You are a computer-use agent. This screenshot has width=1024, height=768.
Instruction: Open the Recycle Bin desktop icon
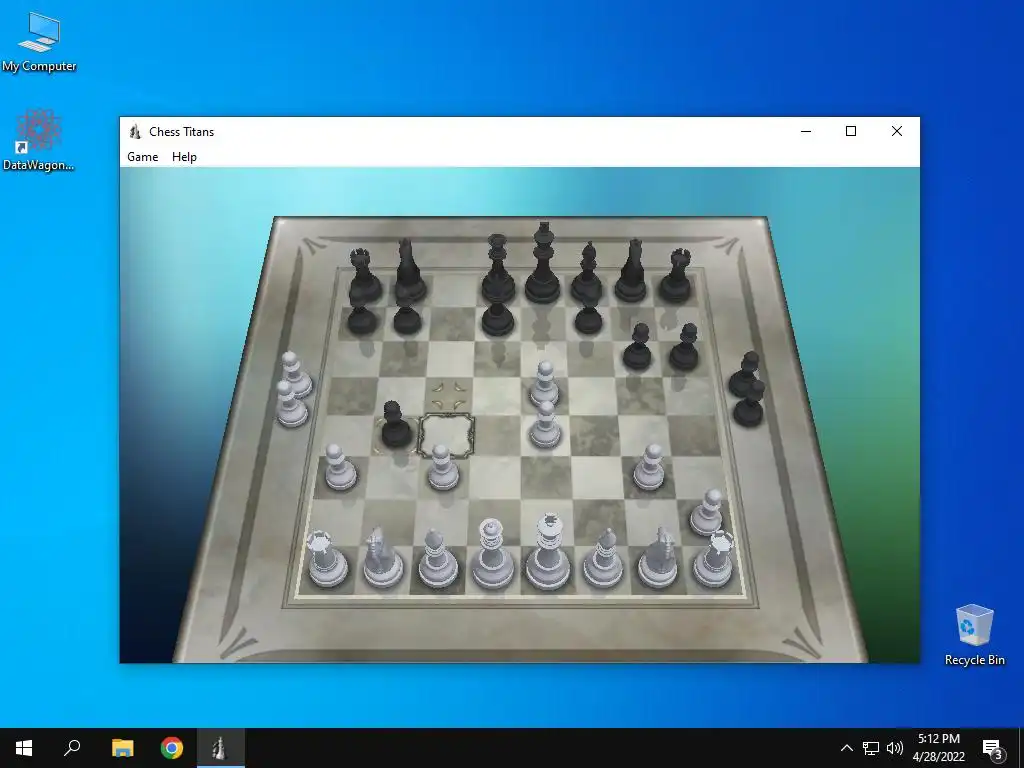[974, 635]
